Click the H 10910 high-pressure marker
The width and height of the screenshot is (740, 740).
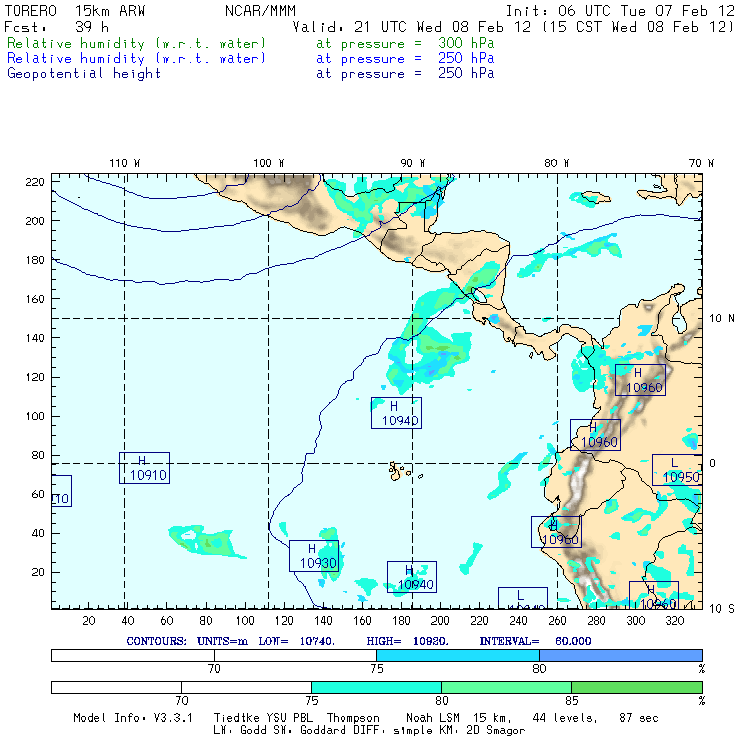click(144, 468)
